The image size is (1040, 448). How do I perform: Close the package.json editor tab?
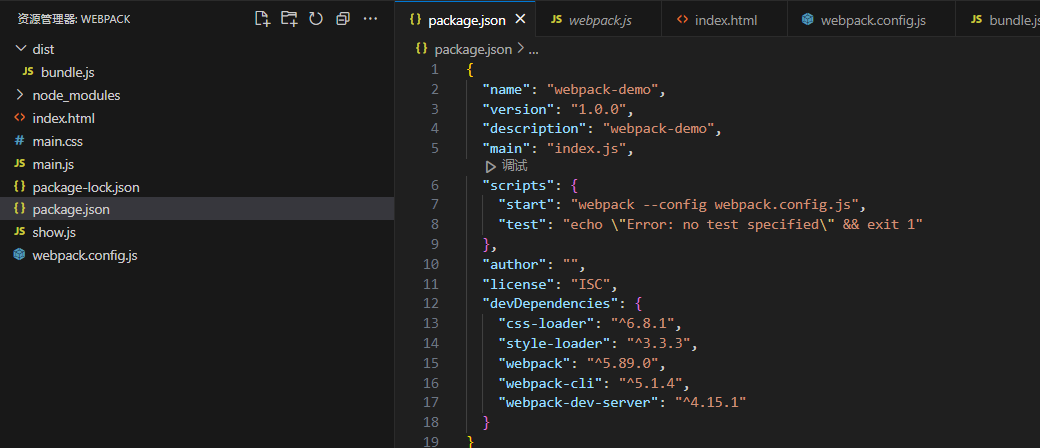click(x=521, y=19)
